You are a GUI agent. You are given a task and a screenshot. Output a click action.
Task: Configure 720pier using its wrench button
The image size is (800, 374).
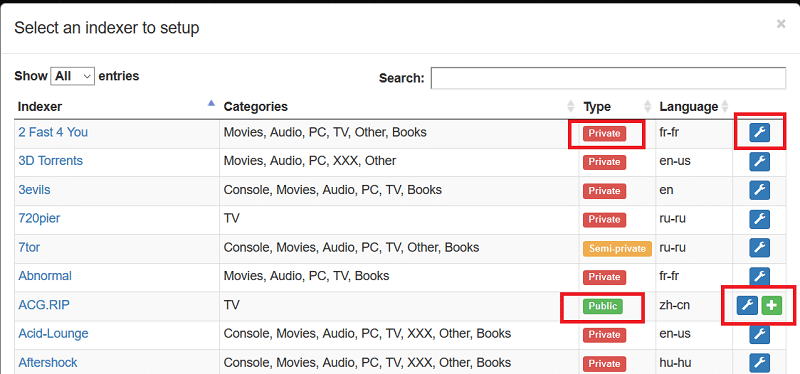(x=759, y=219)
